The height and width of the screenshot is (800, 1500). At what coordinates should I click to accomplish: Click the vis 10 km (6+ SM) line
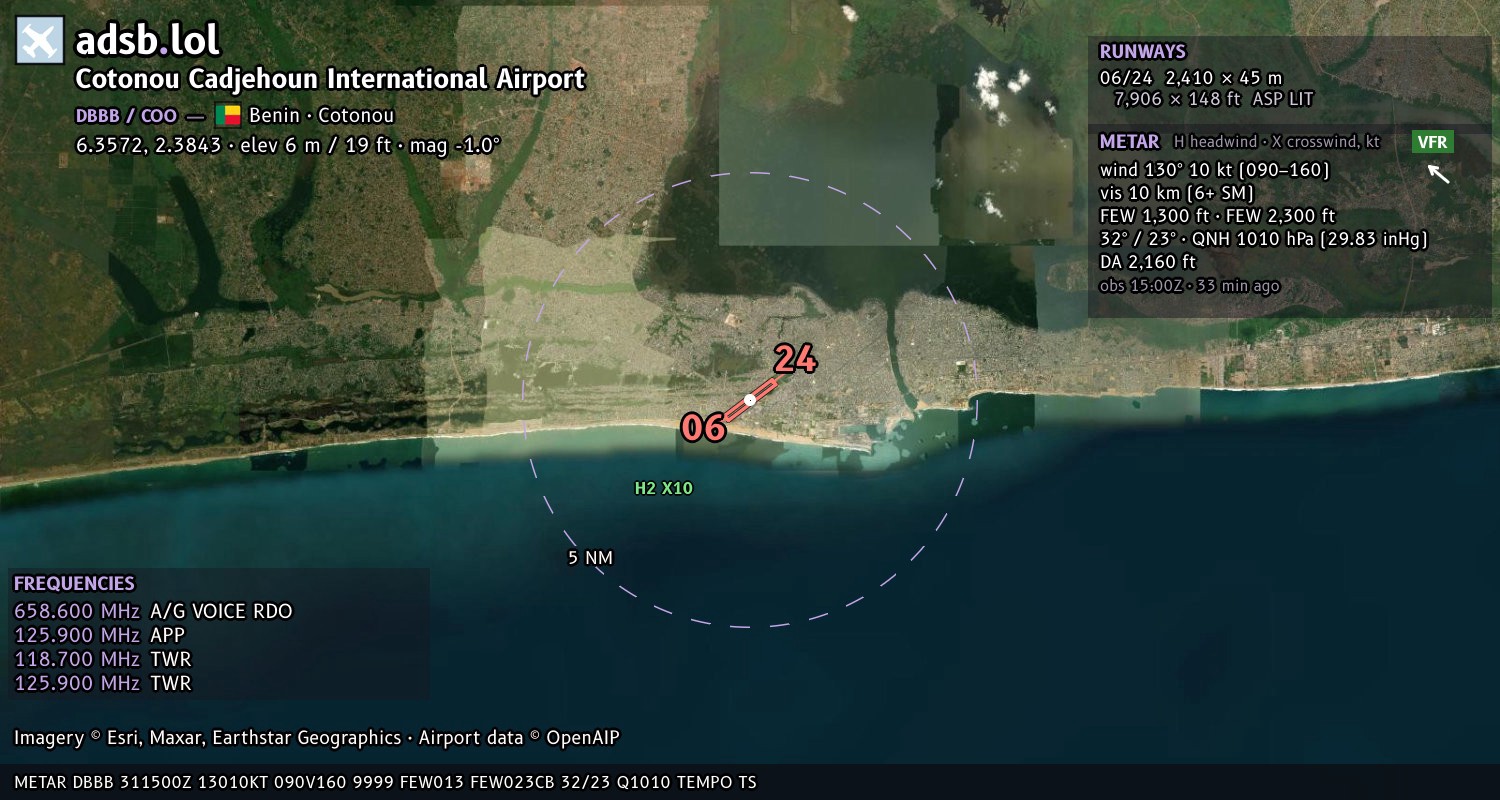1177,193
